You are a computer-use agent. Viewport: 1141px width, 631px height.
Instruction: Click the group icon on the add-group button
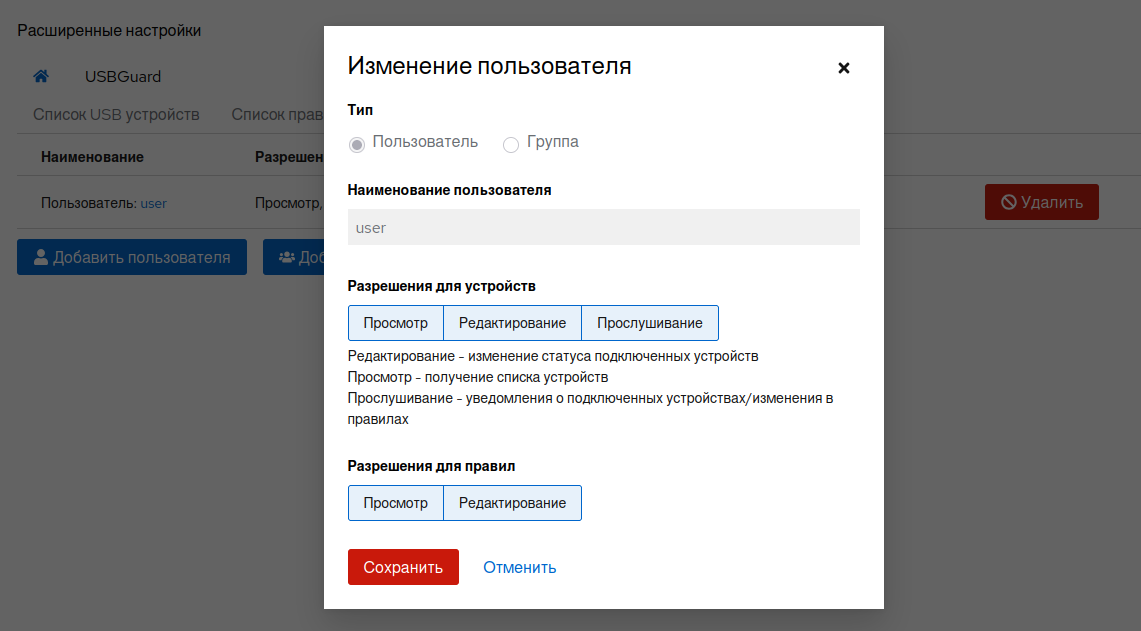click(287, 257)
